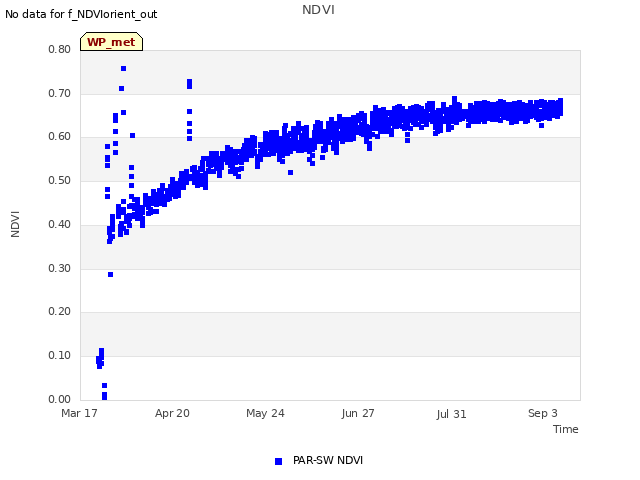Click the May 24 x-axis tick label
This screenshot has width=640, height=480.
(x=265, y=413)
